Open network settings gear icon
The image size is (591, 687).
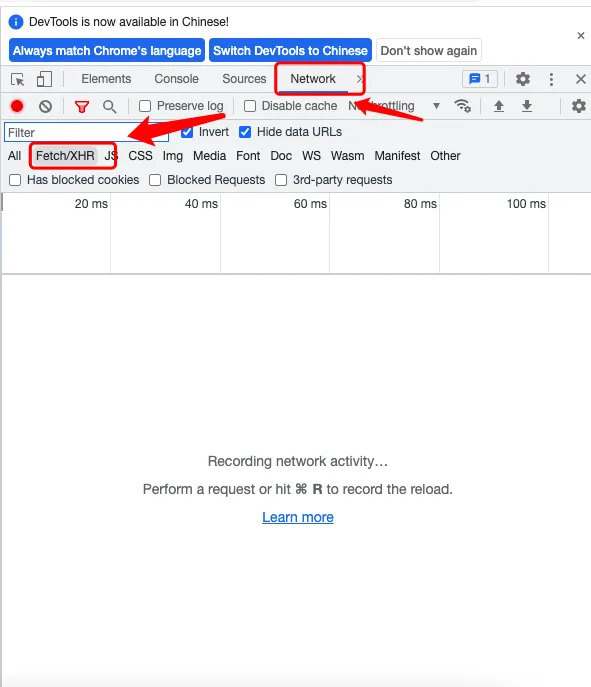[579, 106]
